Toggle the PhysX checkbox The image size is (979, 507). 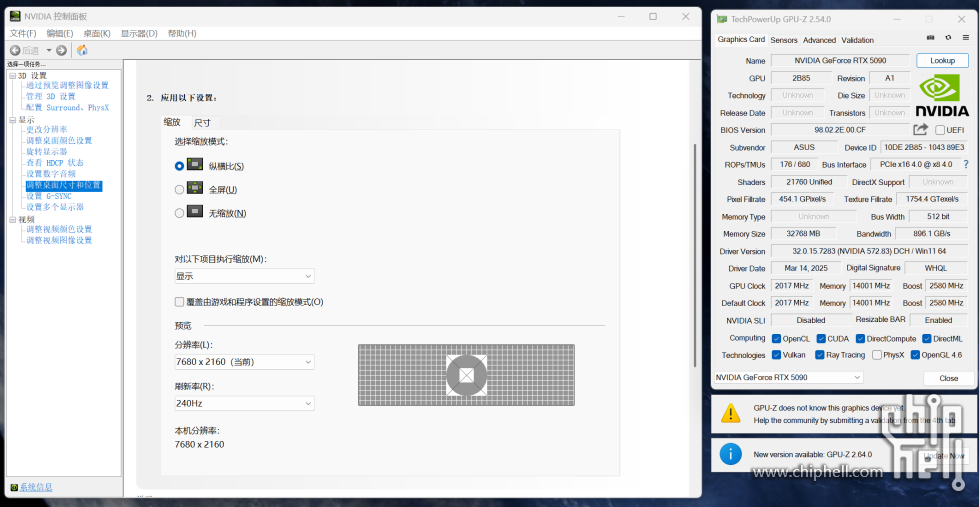pos(877,355)
